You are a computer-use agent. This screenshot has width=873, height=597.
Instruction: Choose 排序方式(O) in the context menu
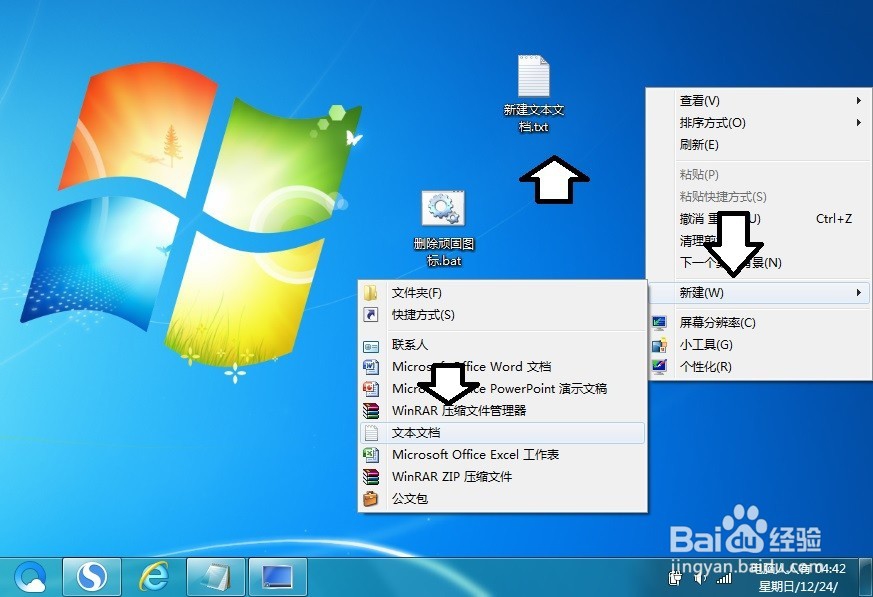(x=759, y=123)
